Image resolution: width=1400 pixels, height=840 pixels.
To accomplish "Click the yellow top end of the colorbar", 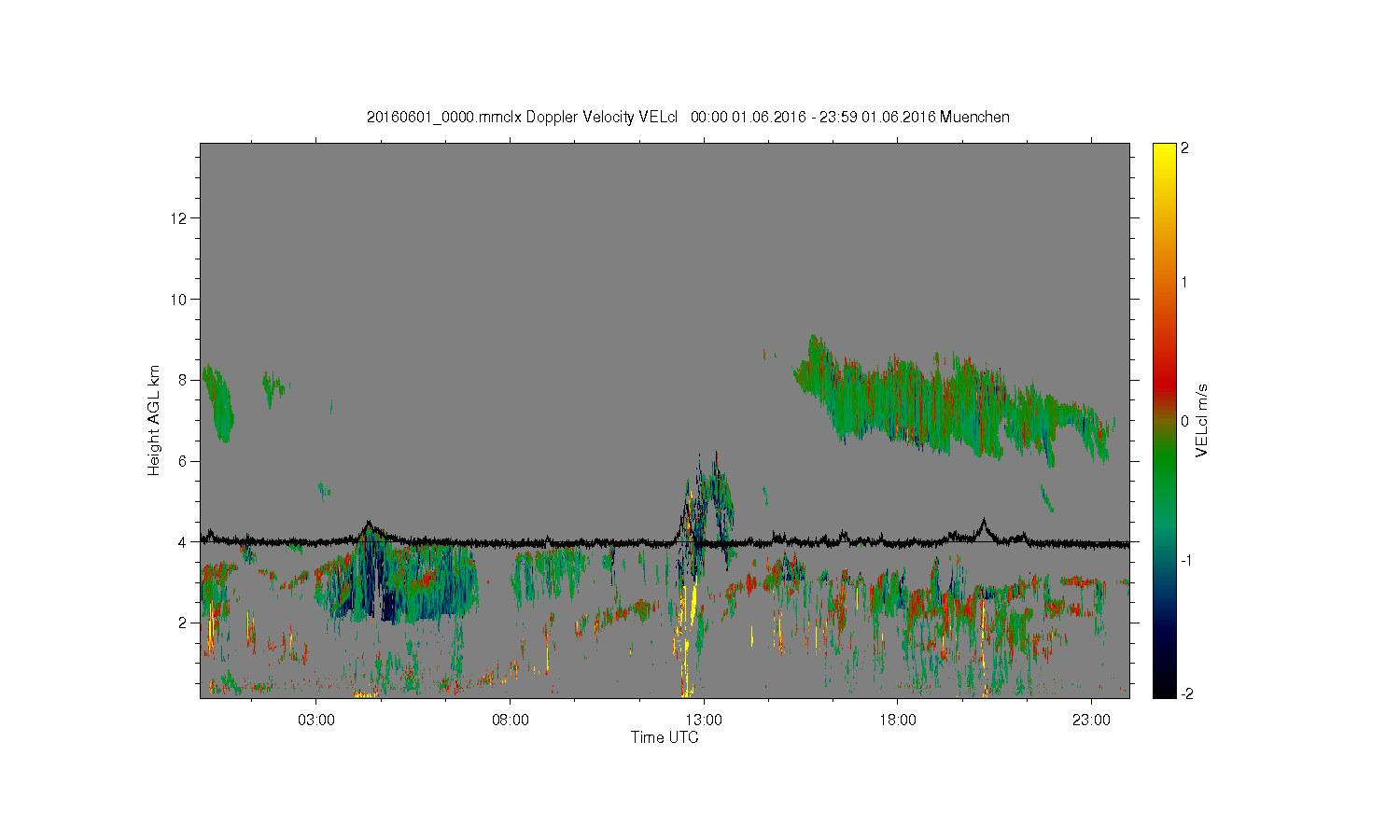I will click(x=1164, y=149).
